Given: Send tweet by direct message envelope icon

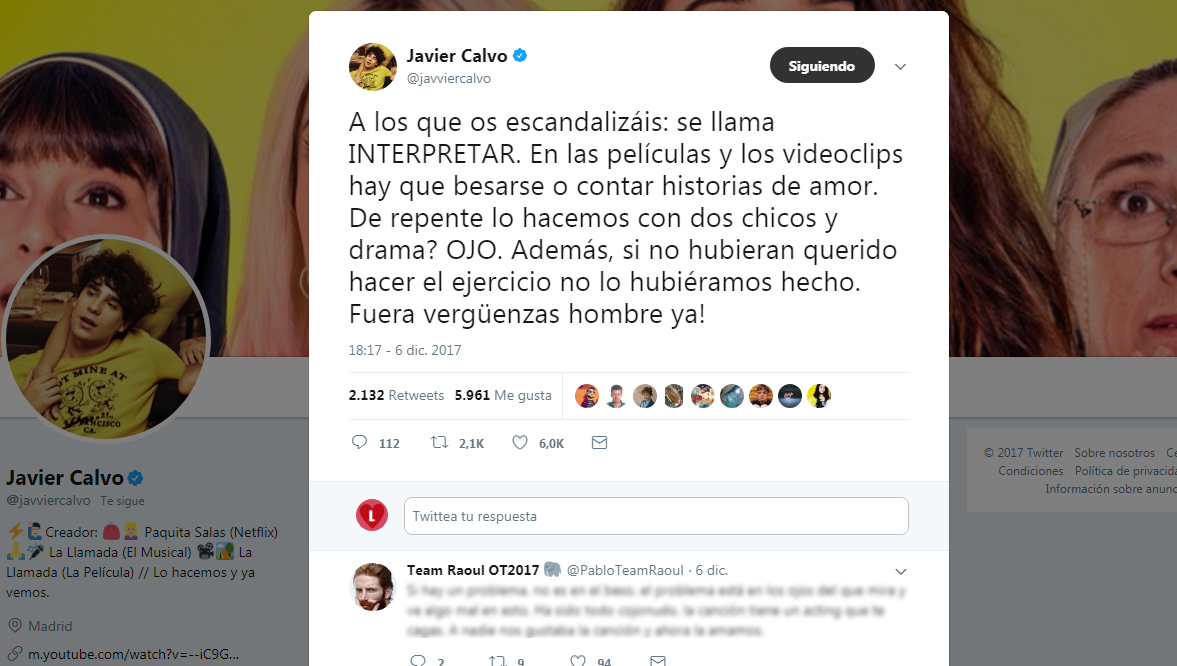Looking at the screenshot, I should pos(599,442).
